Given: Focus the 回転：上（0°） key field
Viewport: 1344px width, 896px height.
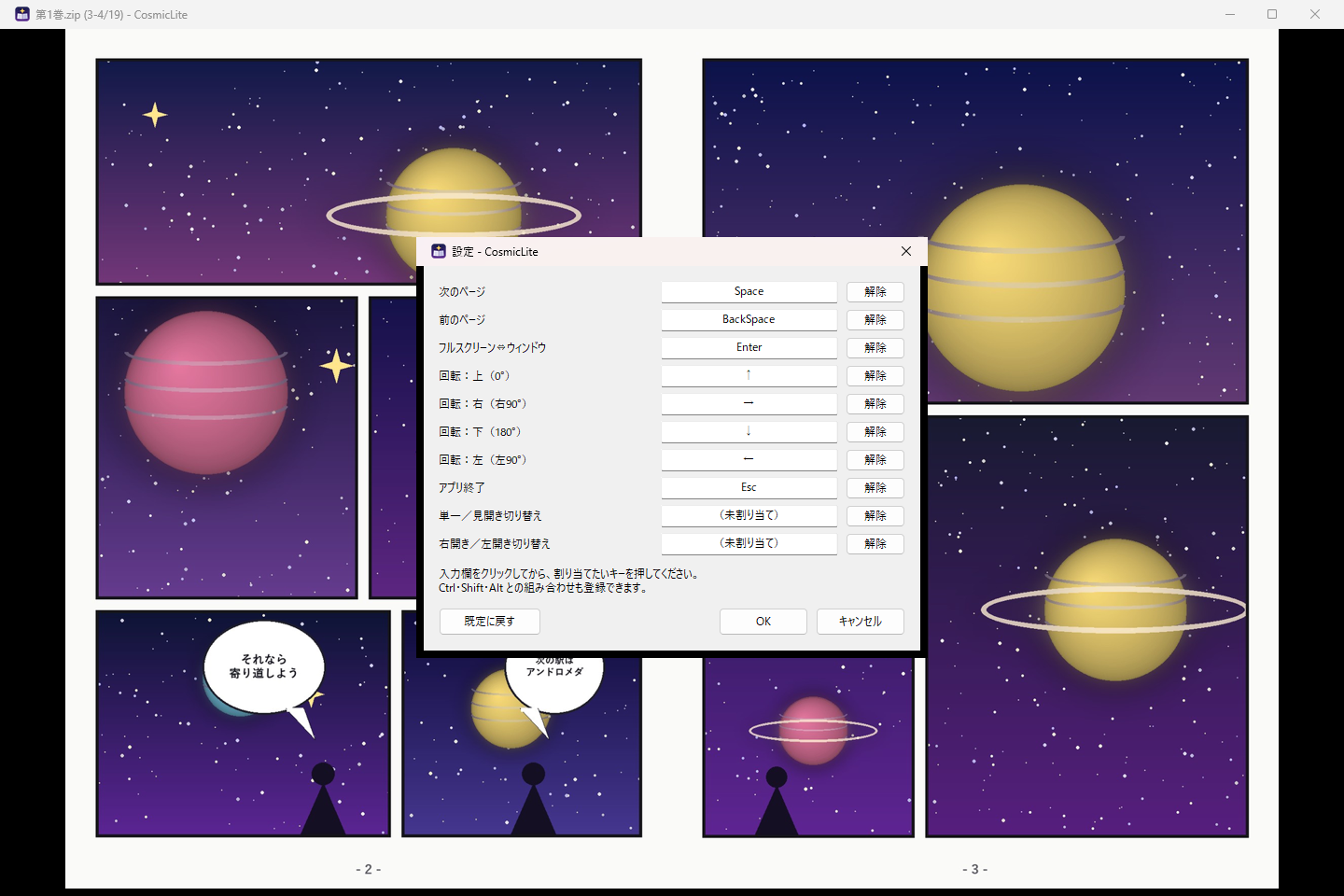Looking at the screenshot, I should [x=749, y=376].
